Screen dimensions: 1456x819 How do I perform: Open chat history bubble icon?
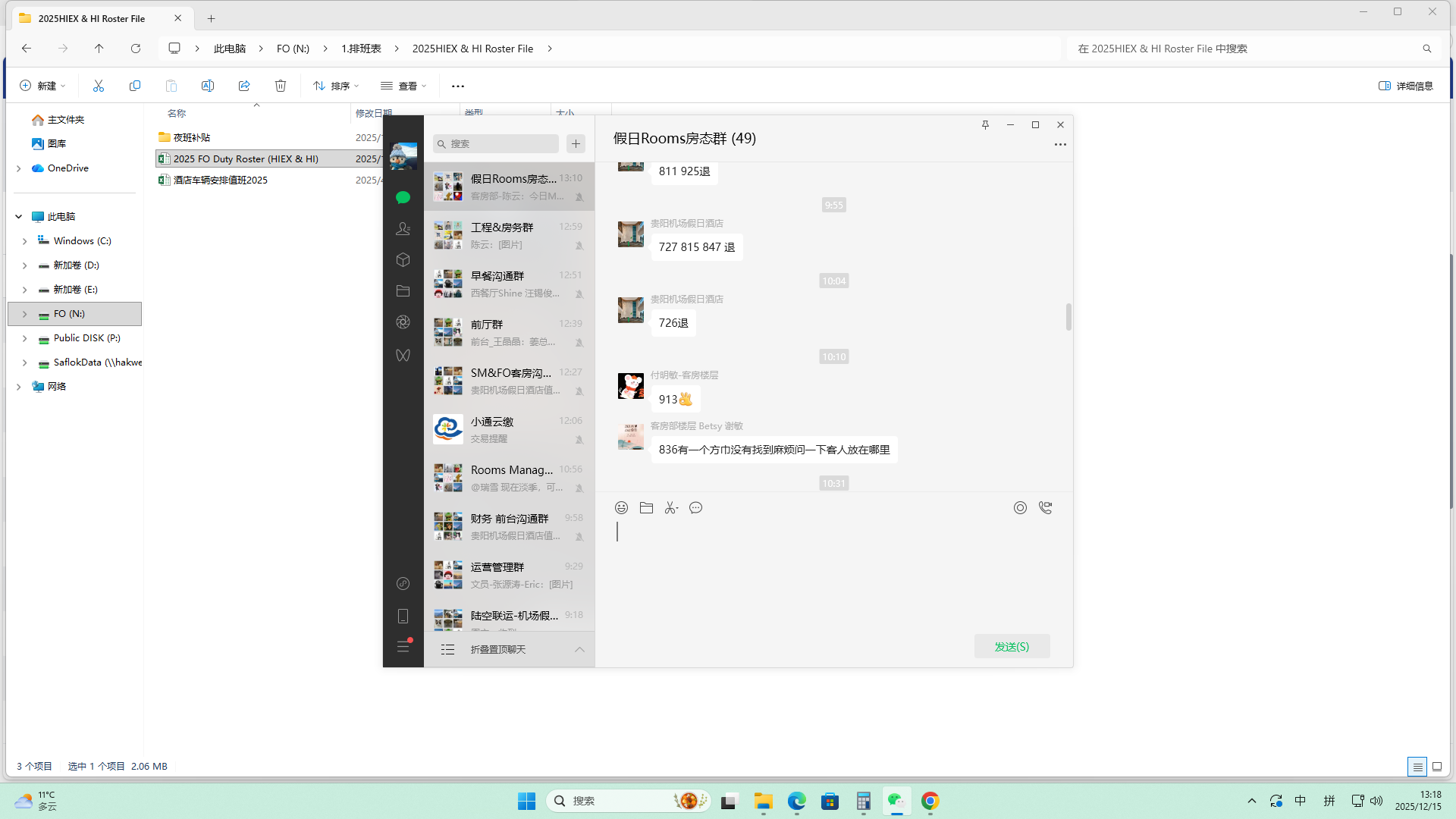[x=695, y=508]
